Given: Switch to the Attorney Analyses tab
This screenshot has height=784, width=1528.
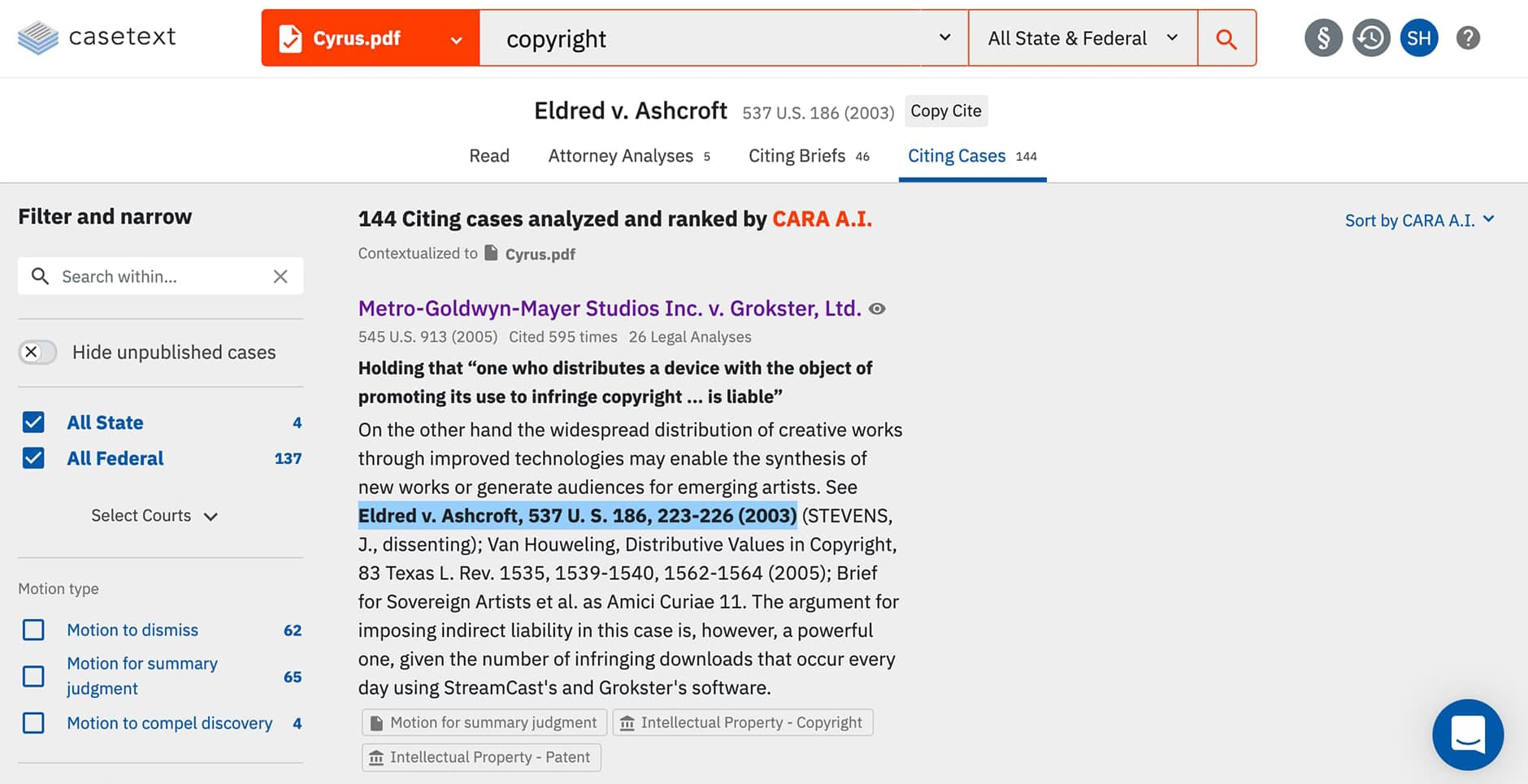Looking at the screenshot, I should (x=629, y=156).
